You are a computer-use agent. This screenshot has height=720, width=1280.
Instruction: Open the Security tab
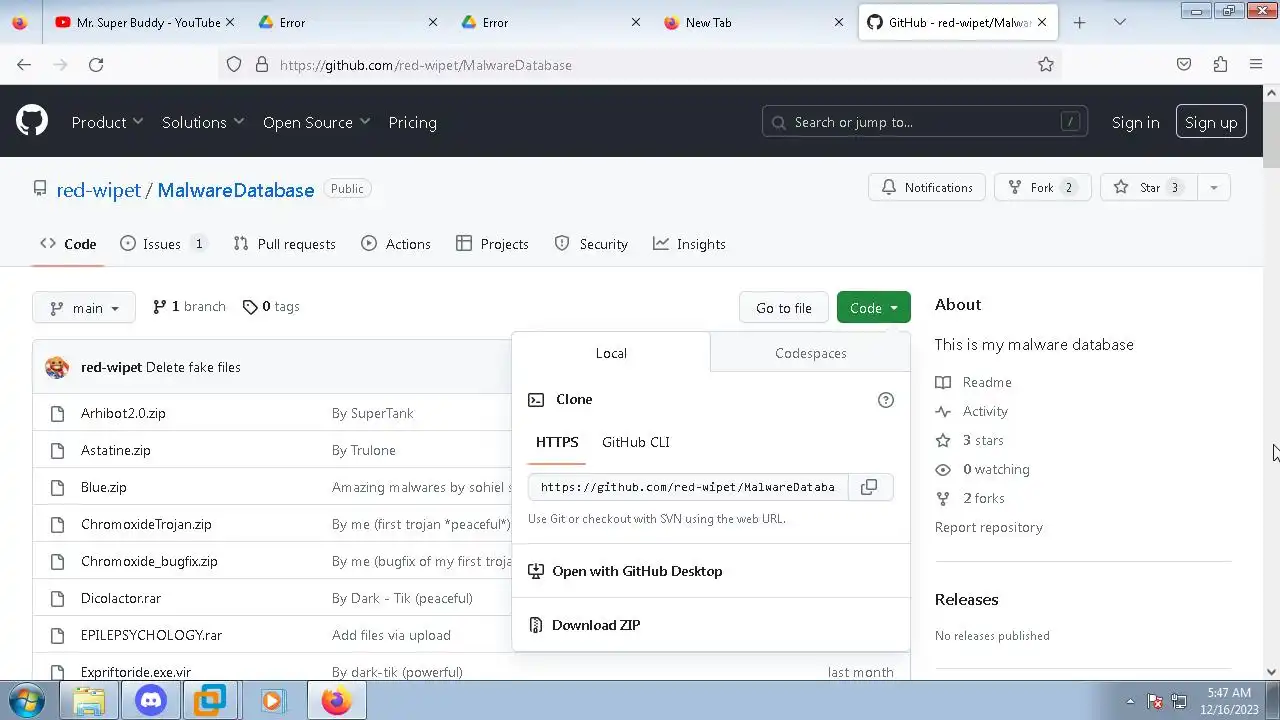tap(591, 244)
